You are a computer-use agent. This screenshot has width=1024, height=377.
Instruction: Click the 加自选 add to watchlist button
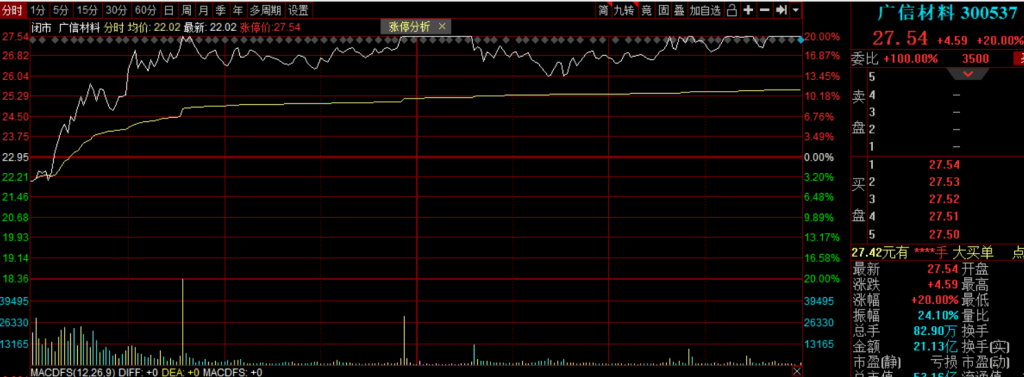[x=706, y=10]
